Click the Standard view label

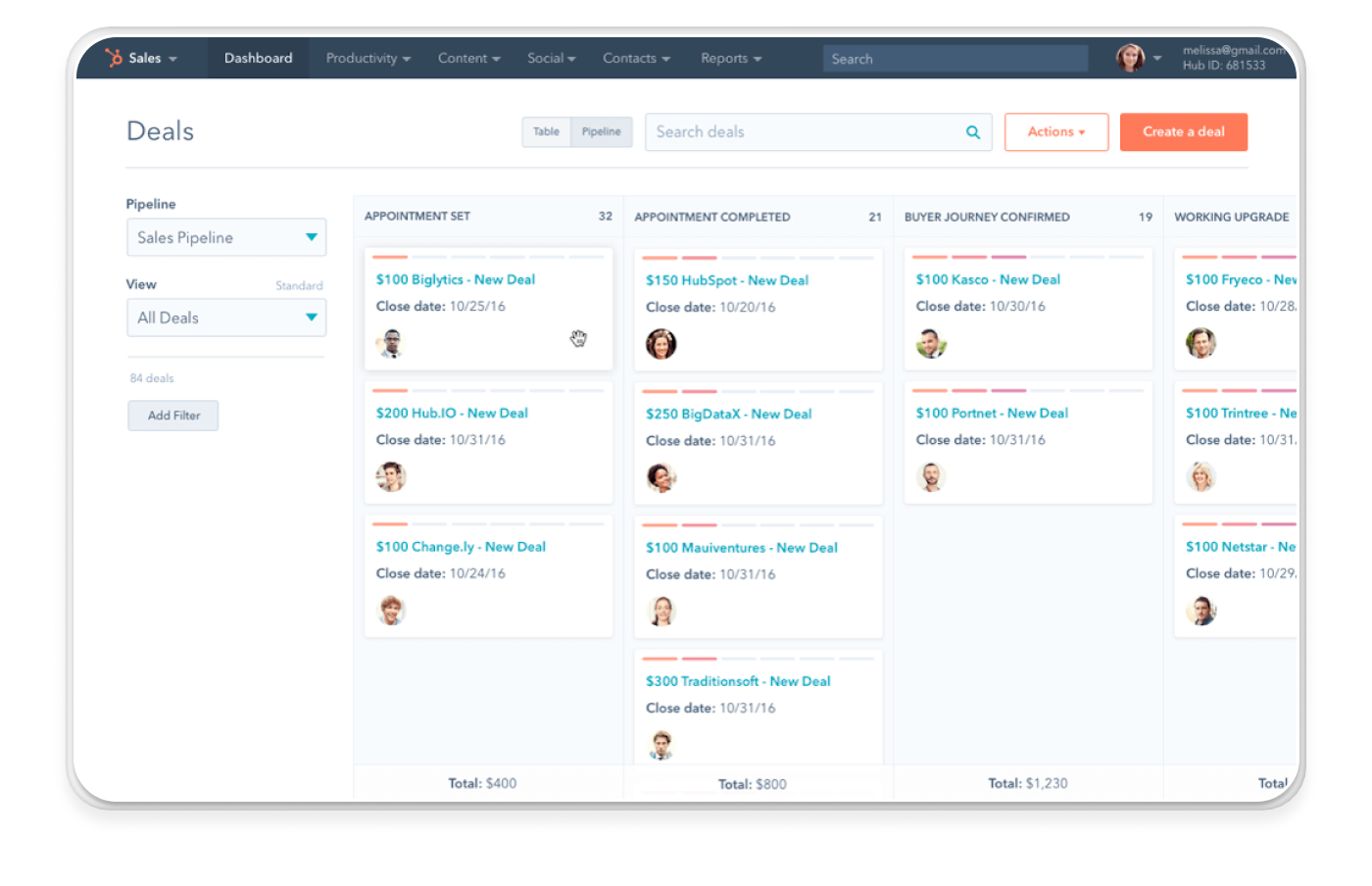[299, 285]
